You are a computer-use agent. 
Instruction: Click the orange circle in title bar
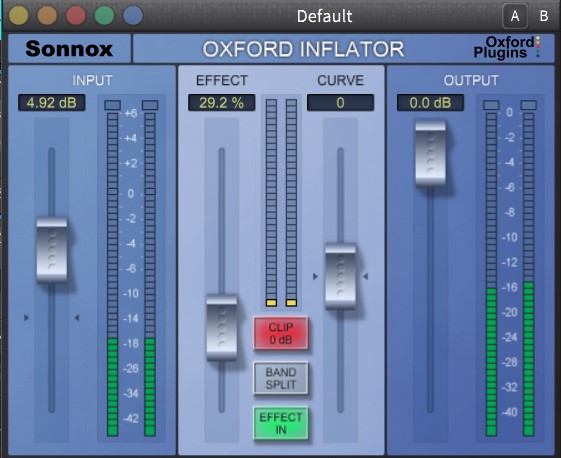[47, 15]
